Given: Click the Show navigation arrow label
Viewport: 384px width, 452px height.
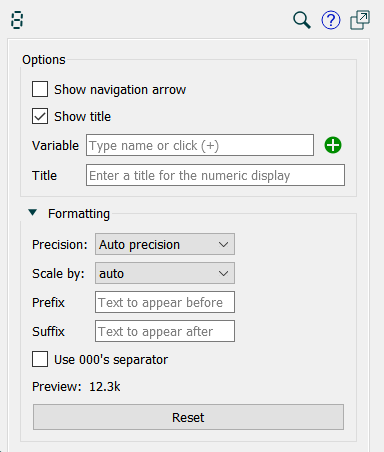Looking at the screenshot, I should click(x=120, y=90).
